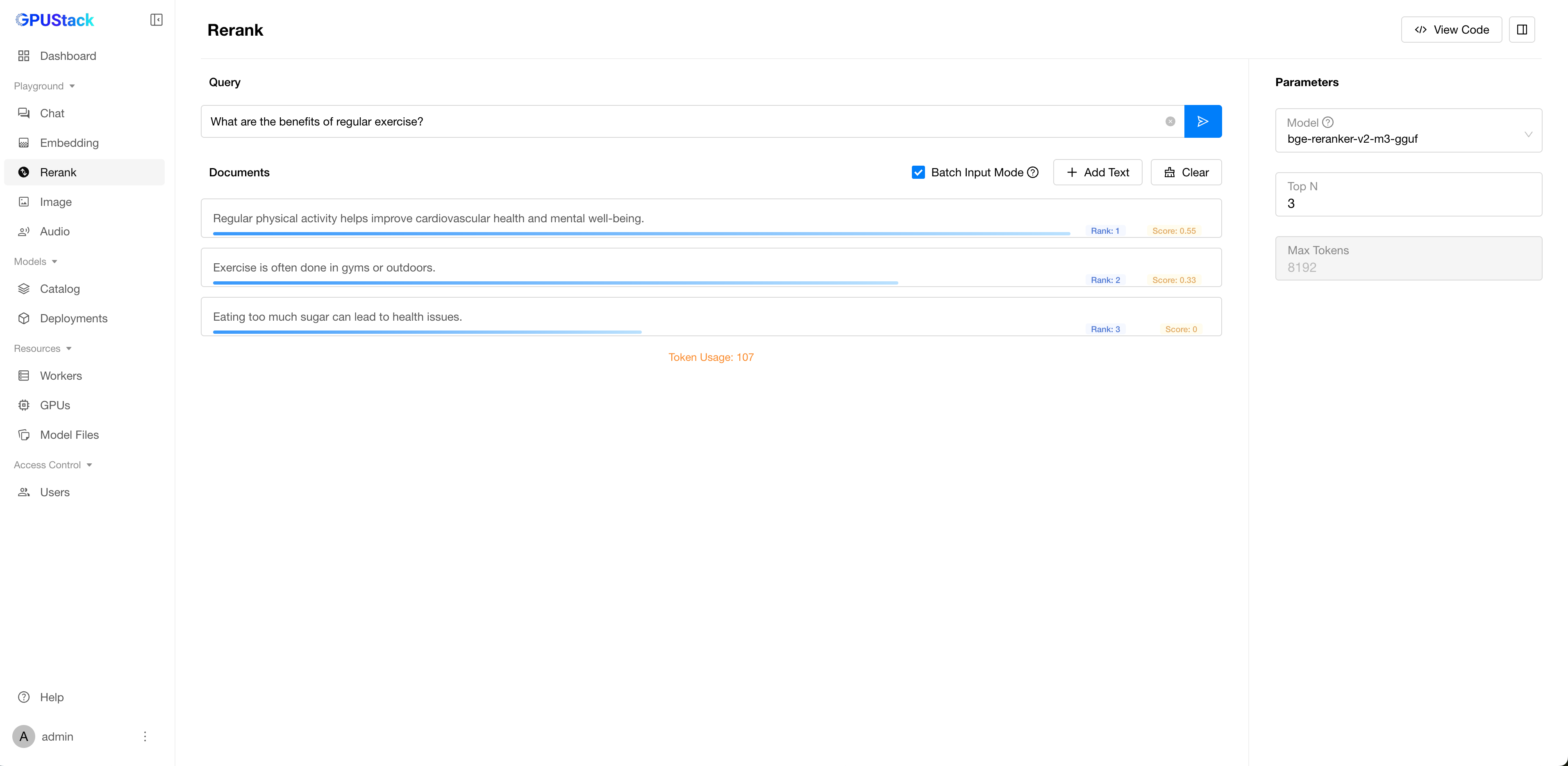Click the View Code button

tap(1451, 30)
